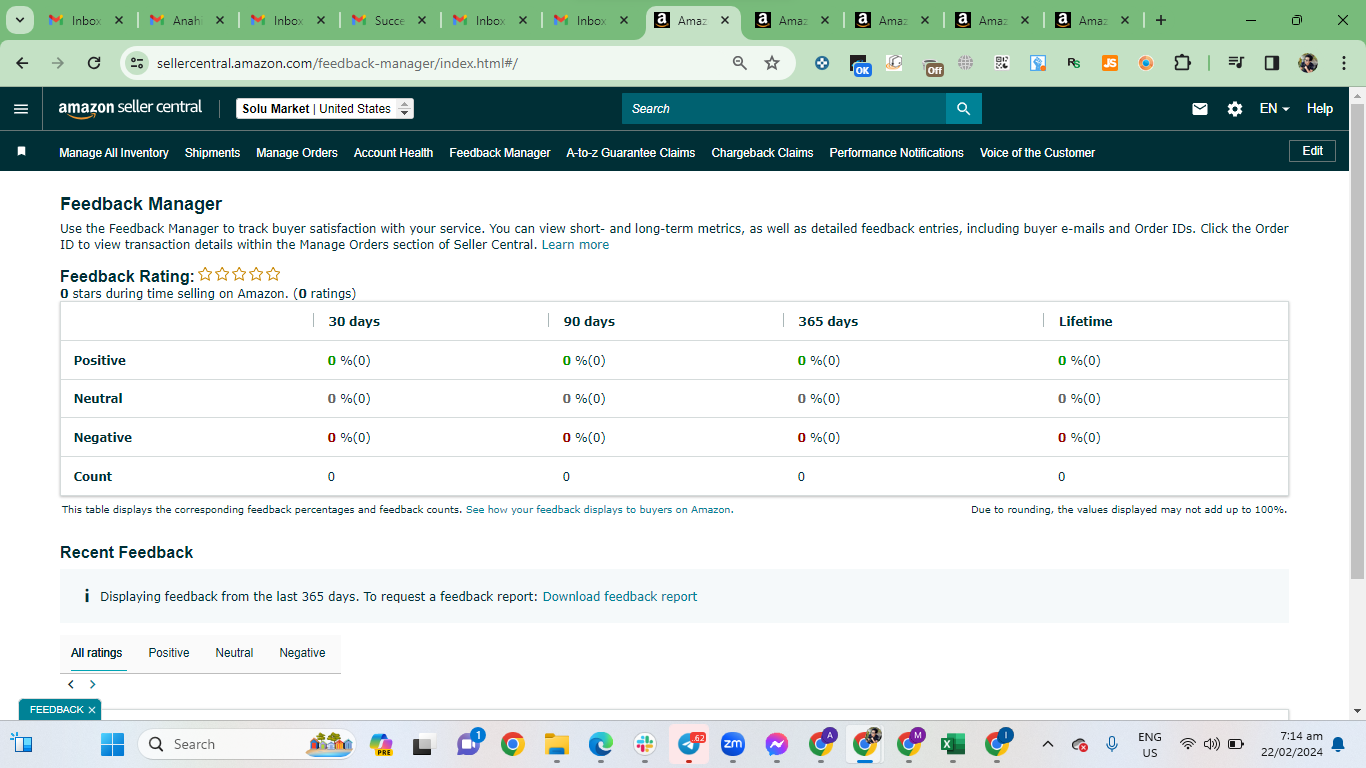Switch to the Gmail tab titled Succe
Screen dimensions: 1366x768
[x=389, y=20]
